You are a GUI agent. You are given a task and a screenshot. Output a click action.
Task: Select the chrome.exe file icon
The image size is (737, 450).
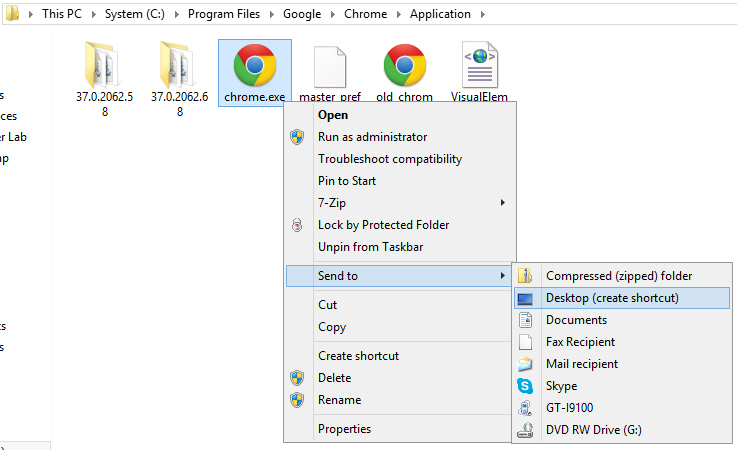click(x=255, y=65)
